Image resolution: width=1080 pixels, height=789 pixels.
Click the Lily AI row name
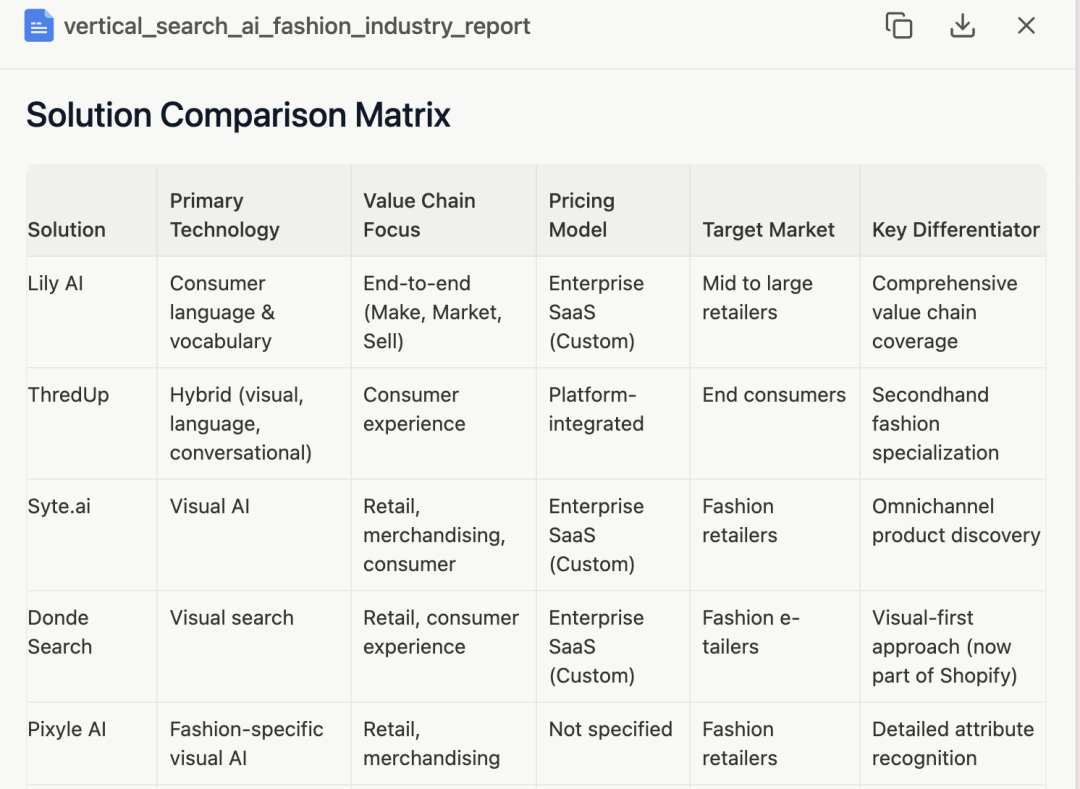(x=56, y=283)
